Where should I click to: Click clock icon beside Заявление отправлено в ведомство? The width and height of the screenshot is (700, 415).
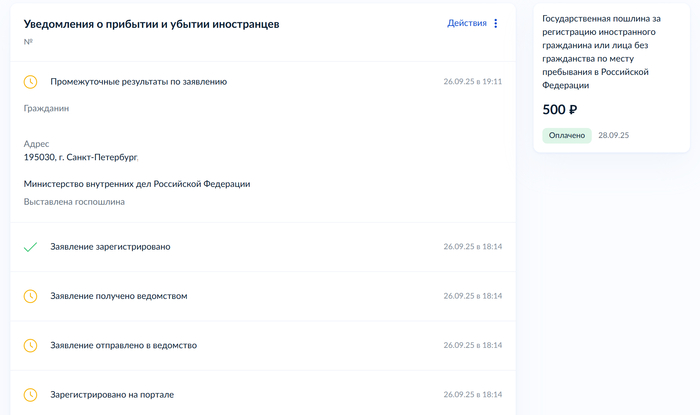(30, 345)
